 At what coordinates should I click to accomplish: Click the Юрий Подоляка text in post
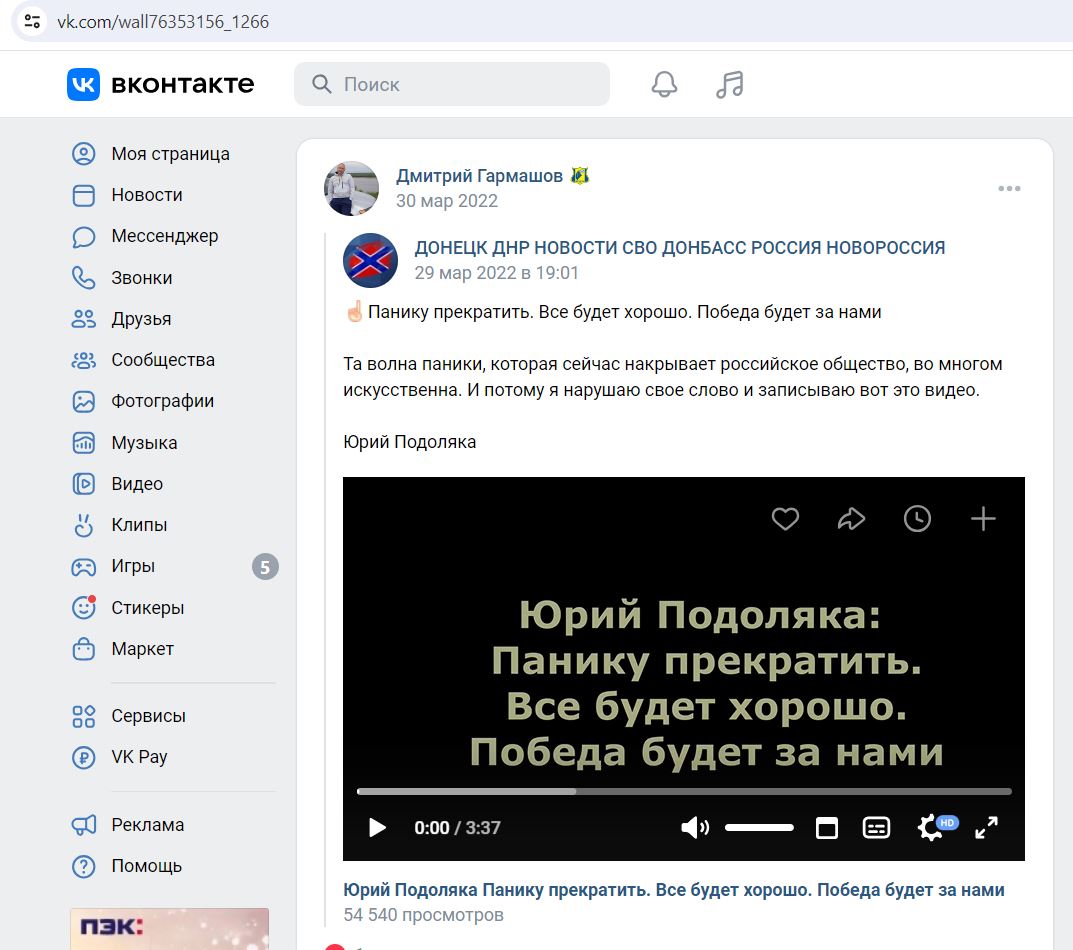pyautogui.click(x=409, y=442)
